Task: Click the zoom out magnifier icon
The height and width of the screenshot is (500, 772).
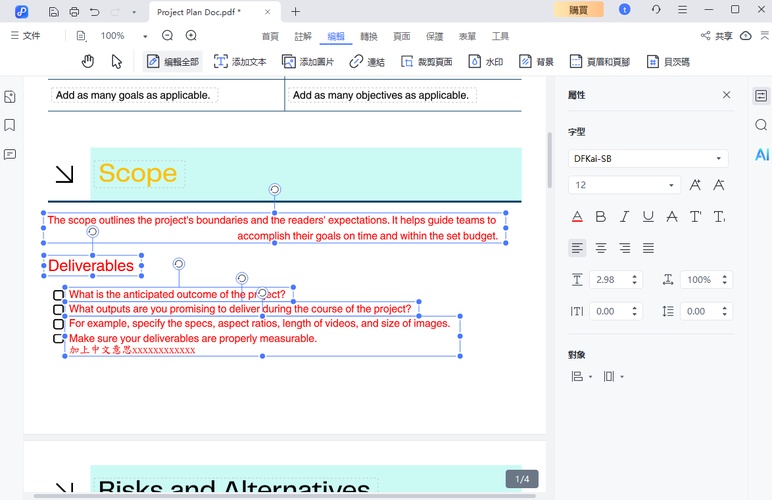Action: [168, 36]
